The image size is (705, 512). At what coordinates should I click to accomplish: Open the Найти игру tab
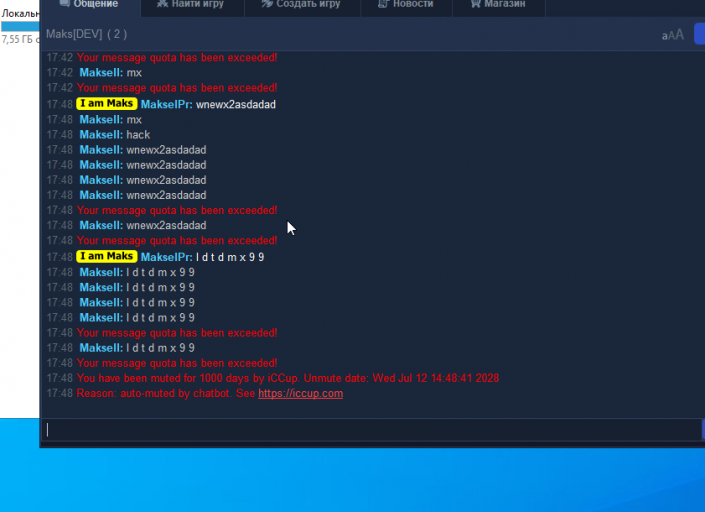[x=192, y=5]
